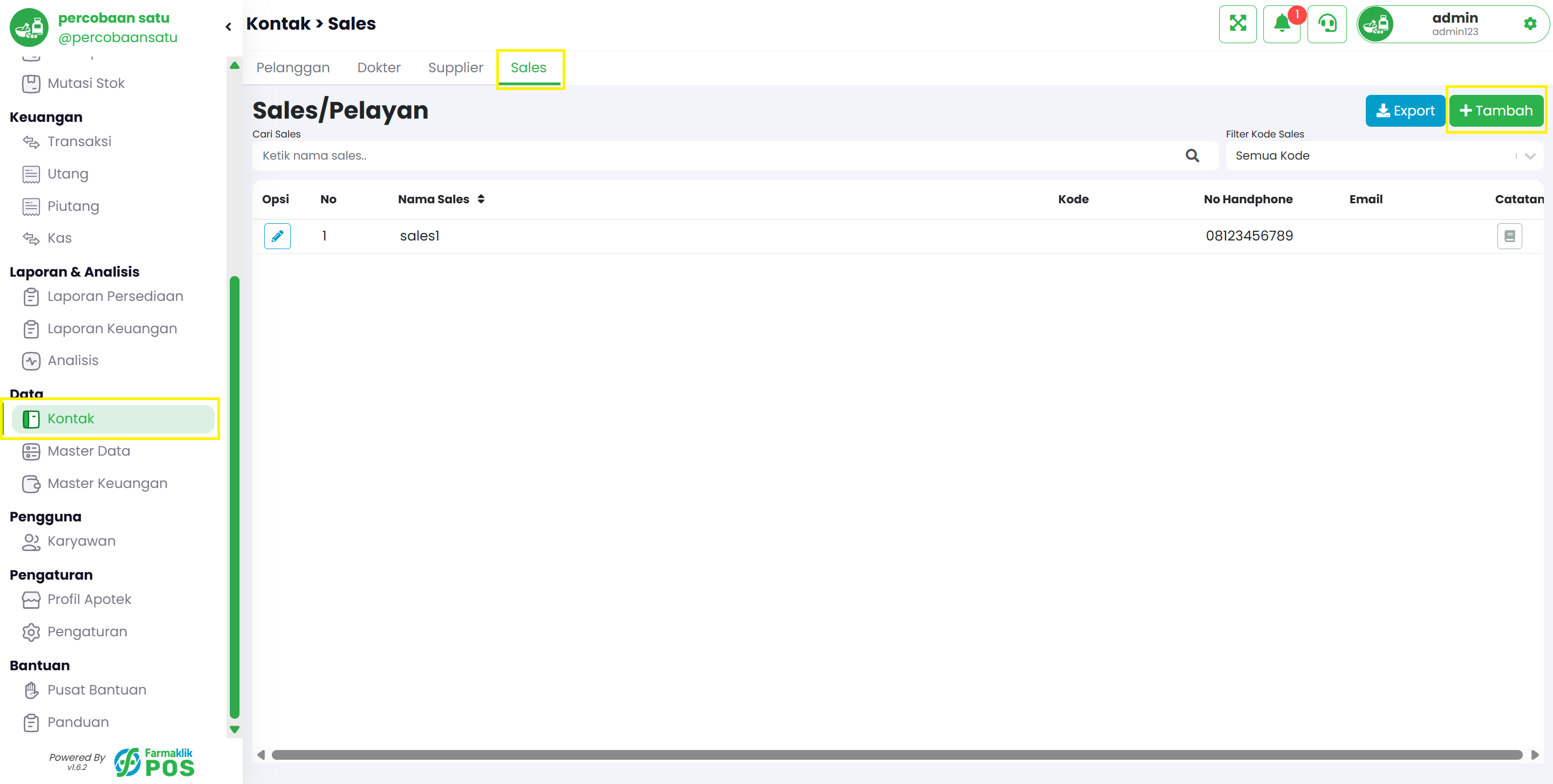This screenshot has width=1553, height=784.
Task: Click the Email column header
Action: click(x=1365, y=199)
